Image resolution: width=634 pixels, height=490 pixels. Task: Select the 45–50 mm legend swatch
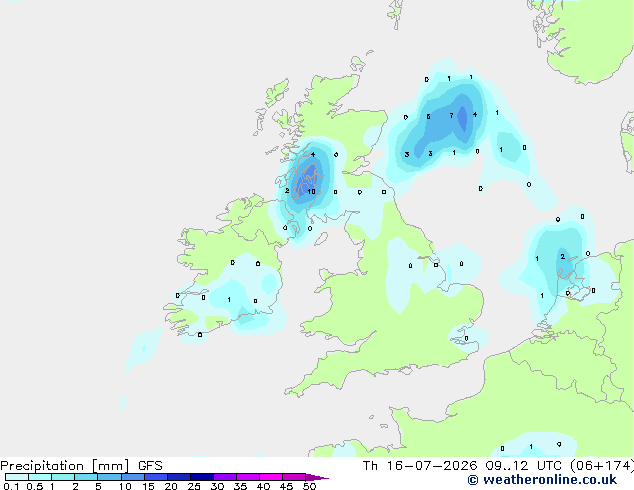[294, 477]
